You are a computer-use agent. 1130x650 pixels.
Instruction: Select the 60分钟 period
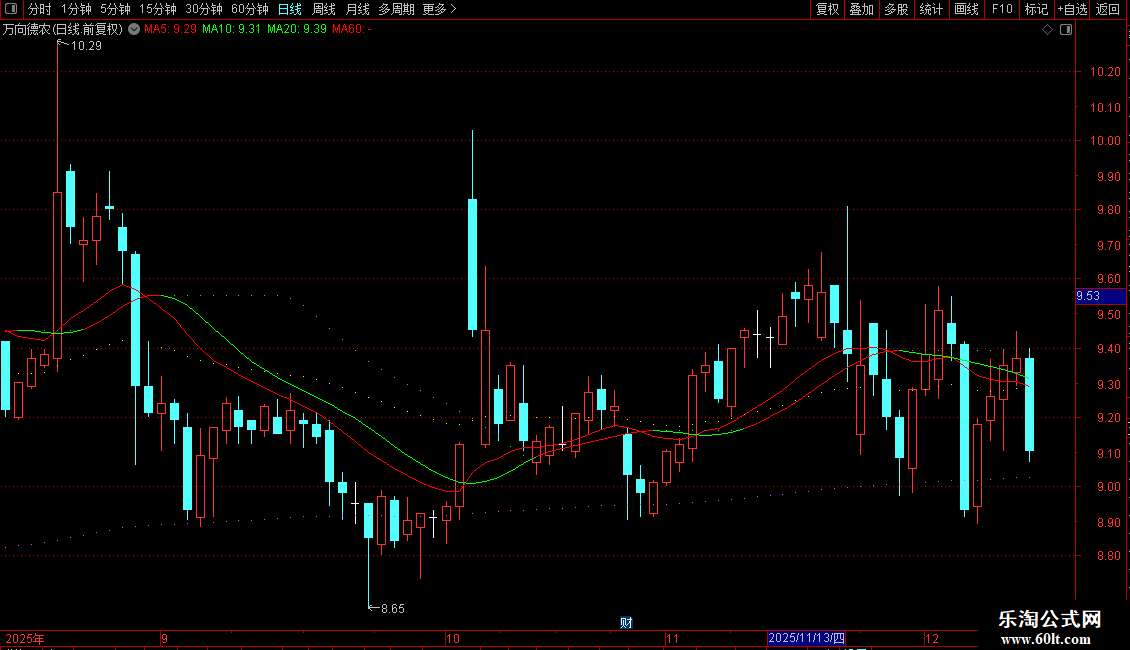pos(250,9)
